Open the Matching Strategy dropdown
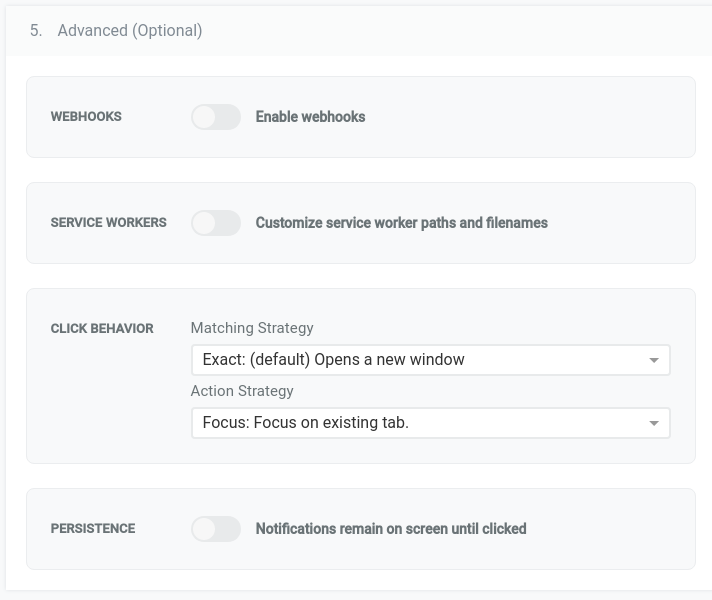The height and width of the screenshot is (600, 712). tap(430, 360)
